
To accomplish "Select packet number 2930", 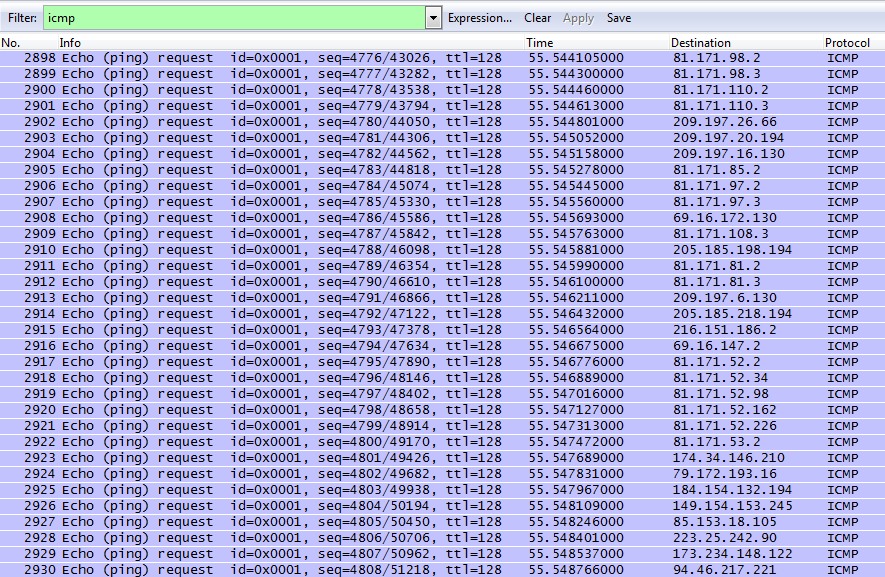I will [x=442, y=570].
